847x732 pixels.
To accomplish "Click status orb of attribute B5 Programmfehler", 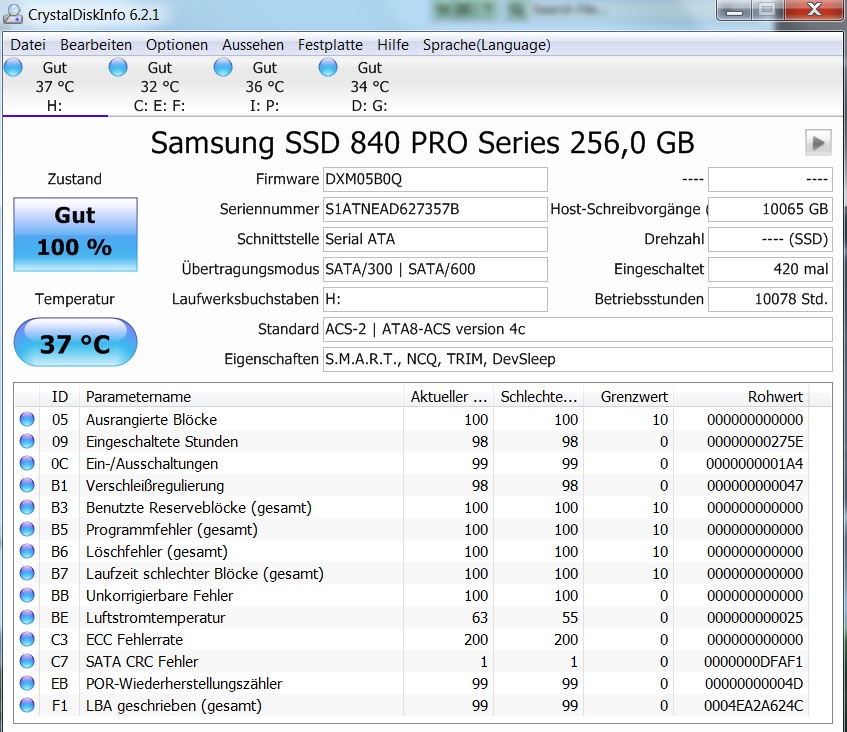I will click(x=27, y=529).
